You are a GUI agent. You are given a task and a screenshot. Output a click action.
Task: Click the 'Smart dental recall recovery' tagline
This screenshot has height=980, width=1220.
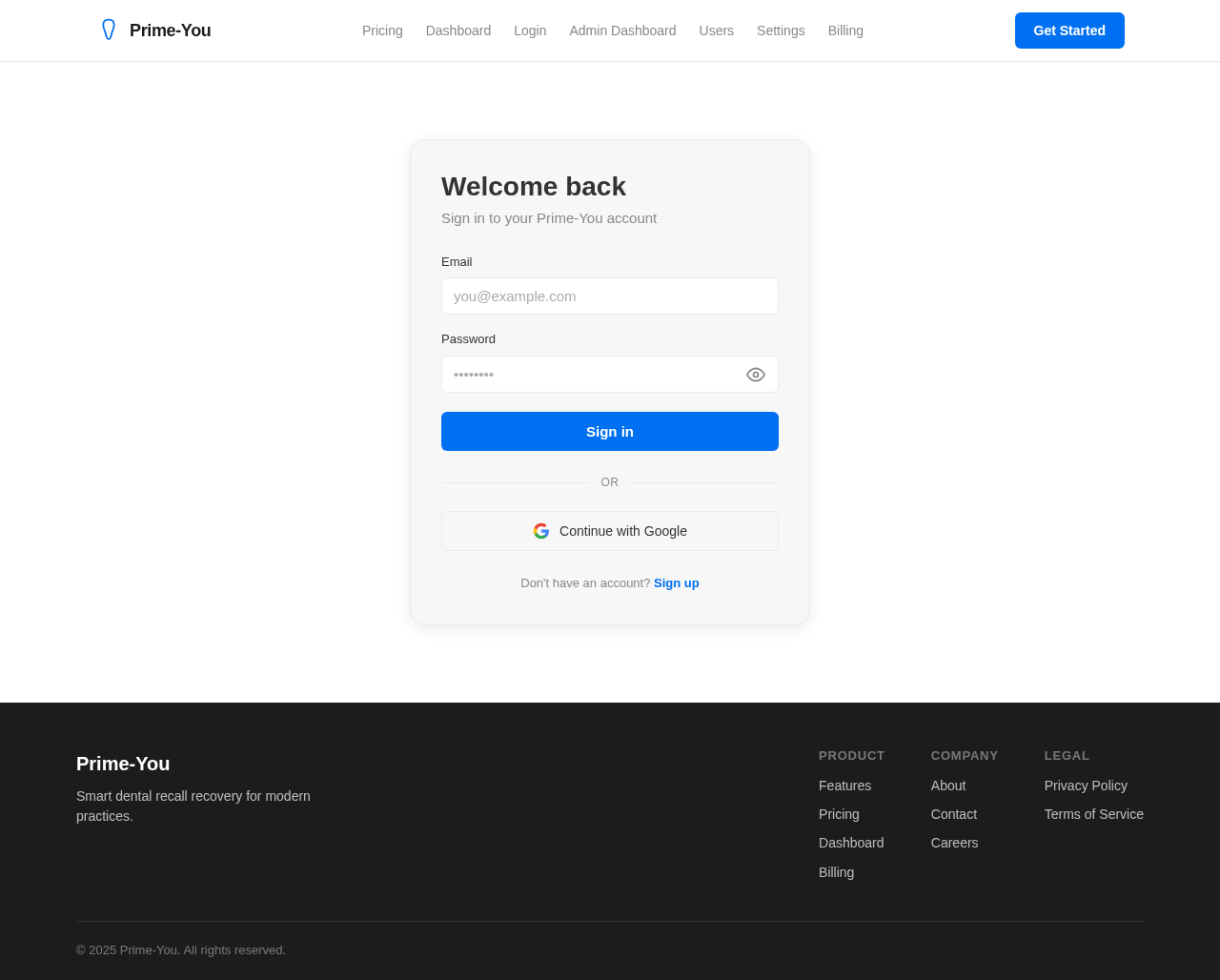point(193,806)
